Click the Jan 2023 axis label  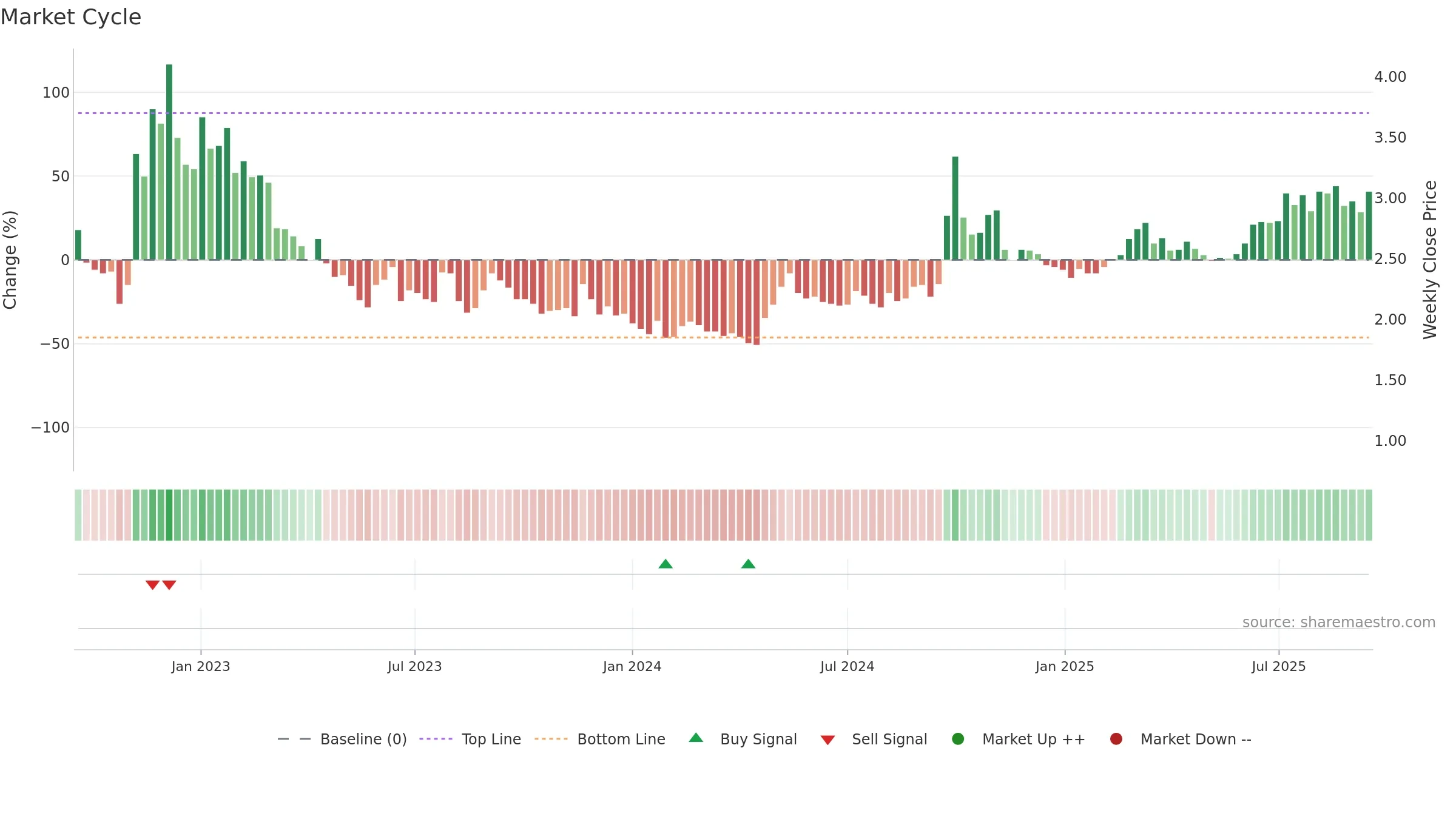click(x=201, y=666)
